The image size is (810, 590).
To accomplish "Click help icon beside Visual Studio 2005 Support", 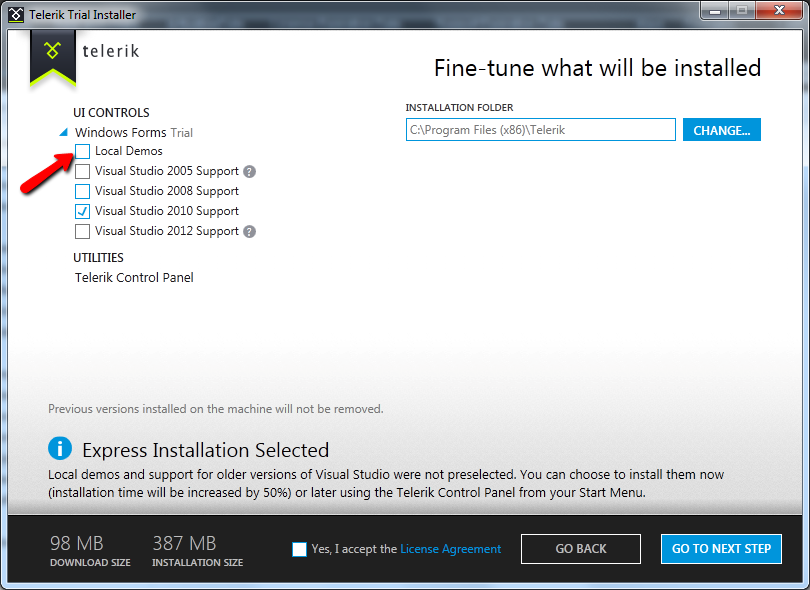I will (249, 171).
